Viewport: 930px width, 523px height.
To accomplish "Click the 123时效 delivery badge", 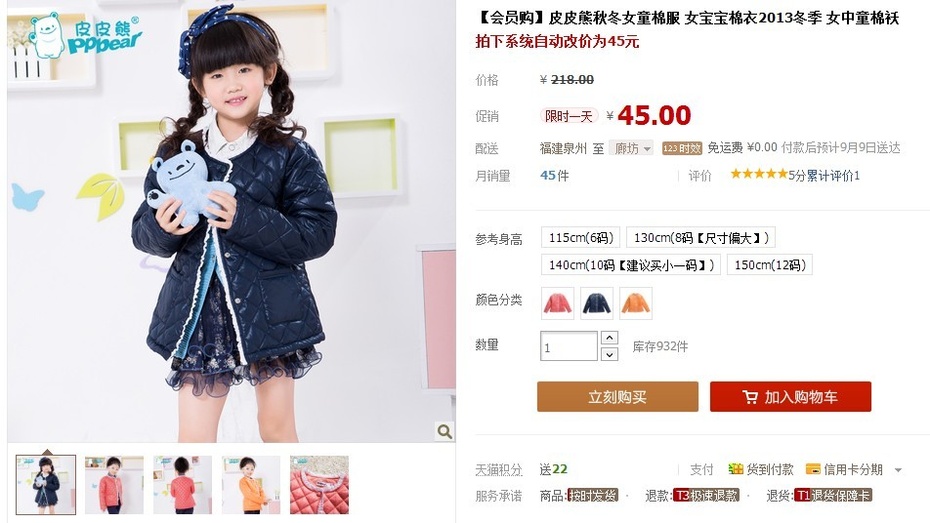I will click(682, 148).
